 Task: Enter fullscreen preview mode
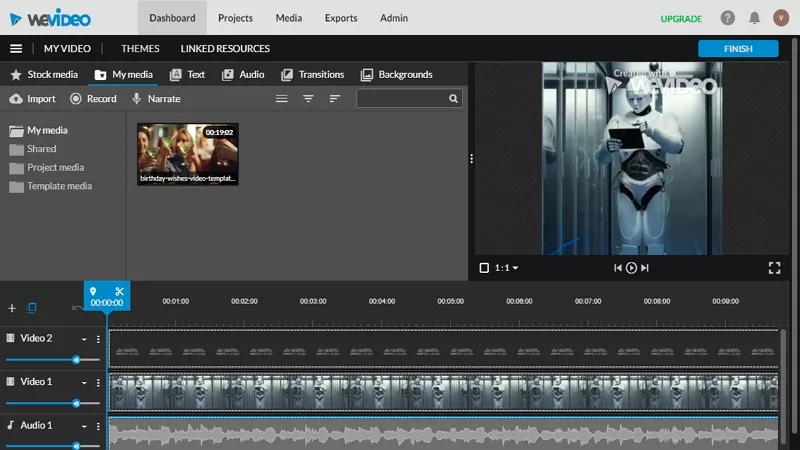tap(774, 268)
